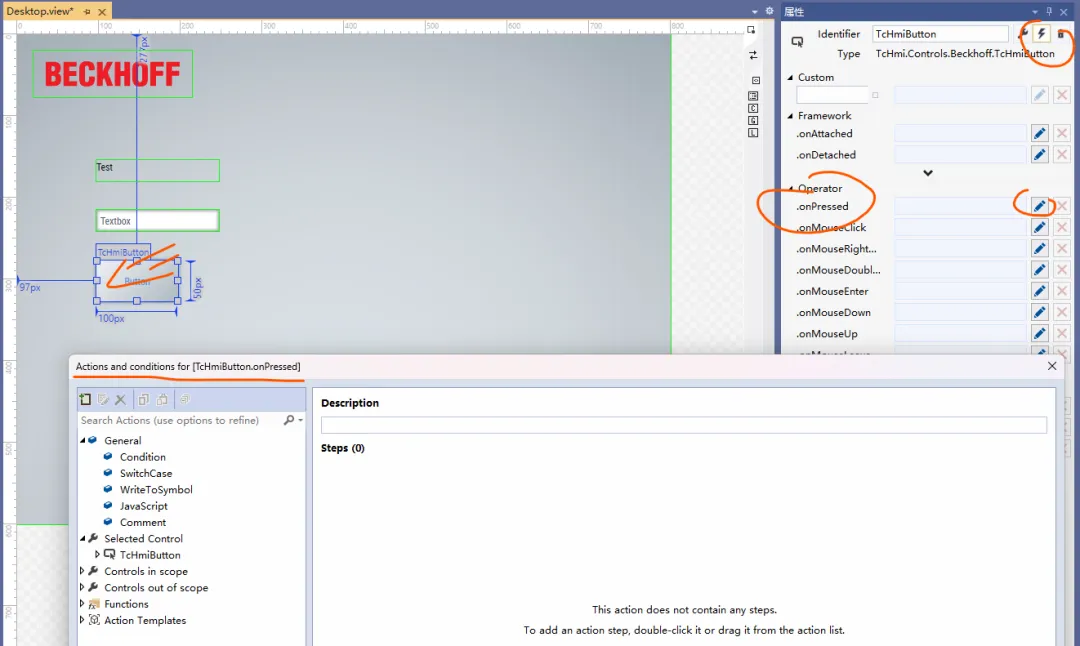The height and width of the screenshot is (646, 1080).
Task: Expand Controls out of scope
Action: click(82, 587)
